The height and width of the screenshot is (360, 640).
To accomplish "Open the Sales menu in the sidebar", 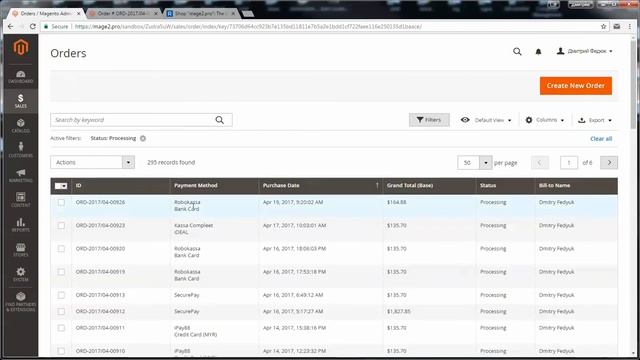I will coord(21,100).
